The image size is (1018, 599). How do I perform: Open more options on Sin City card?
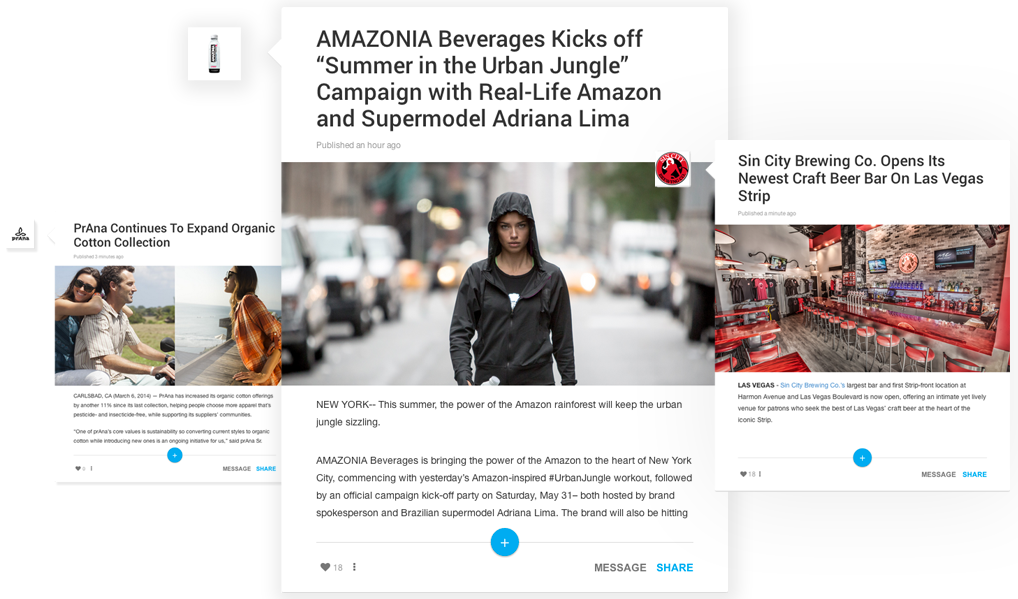760,474
